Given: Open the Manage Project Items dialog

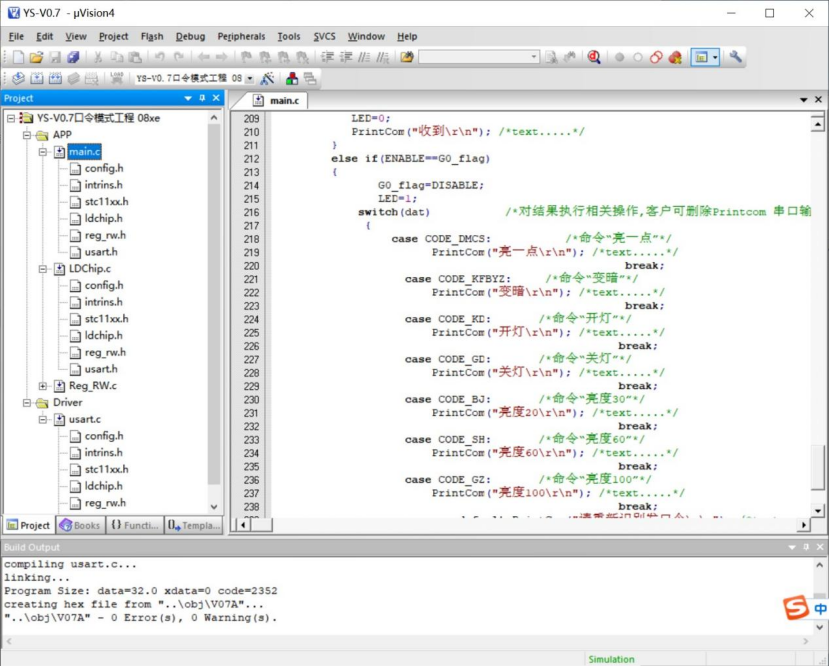Looking at the screenshot, I should tap(292, 79).
